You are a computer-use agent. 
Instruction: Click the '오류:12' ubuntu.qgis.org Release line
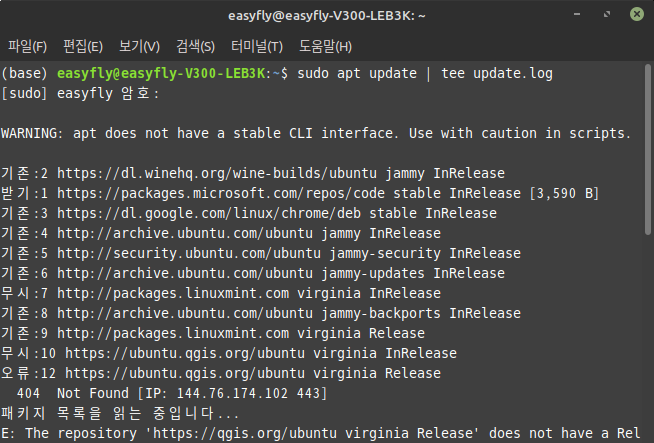point(221,373)
